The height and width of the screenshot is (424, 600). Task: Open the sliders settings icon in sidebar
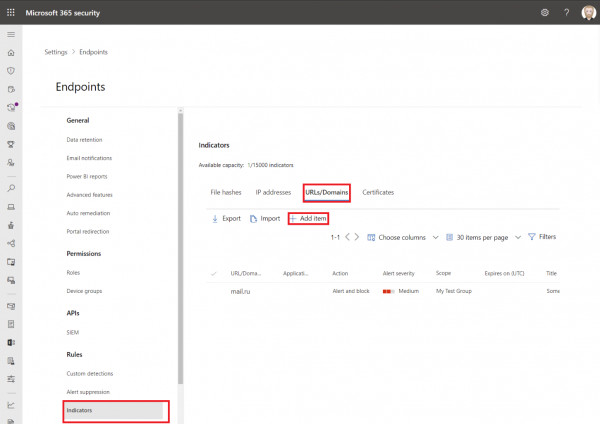click(x=11, y=379)
